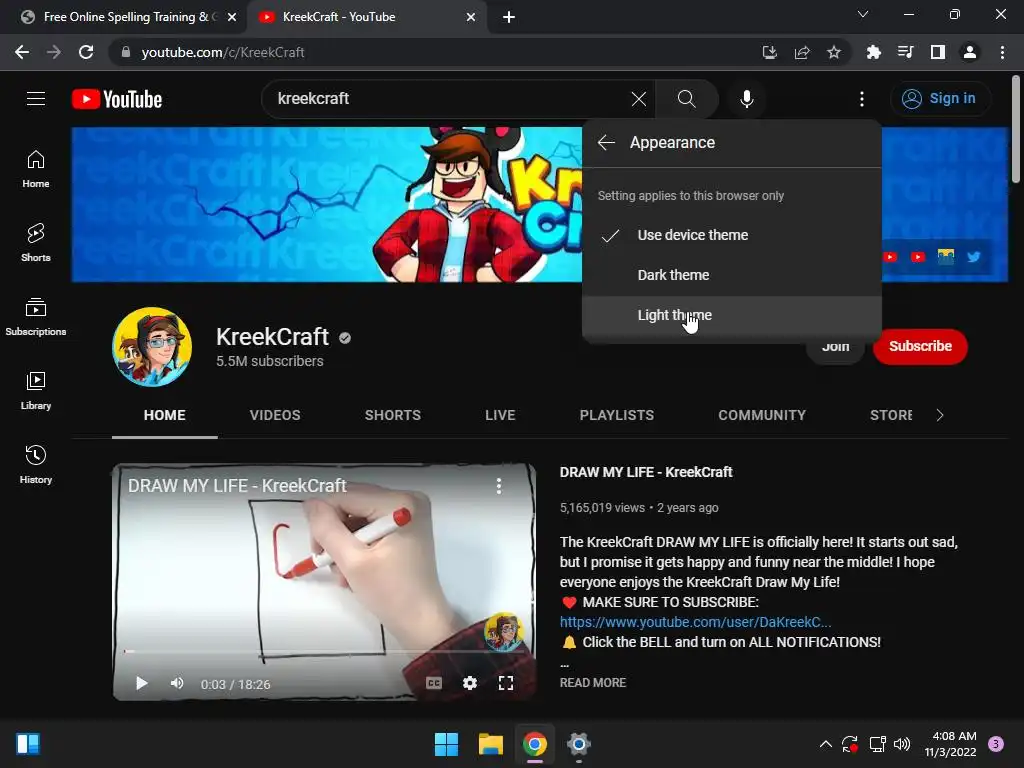Click the Chrome address bar URL
This screenshot has height=768, width=1024.
222,52
